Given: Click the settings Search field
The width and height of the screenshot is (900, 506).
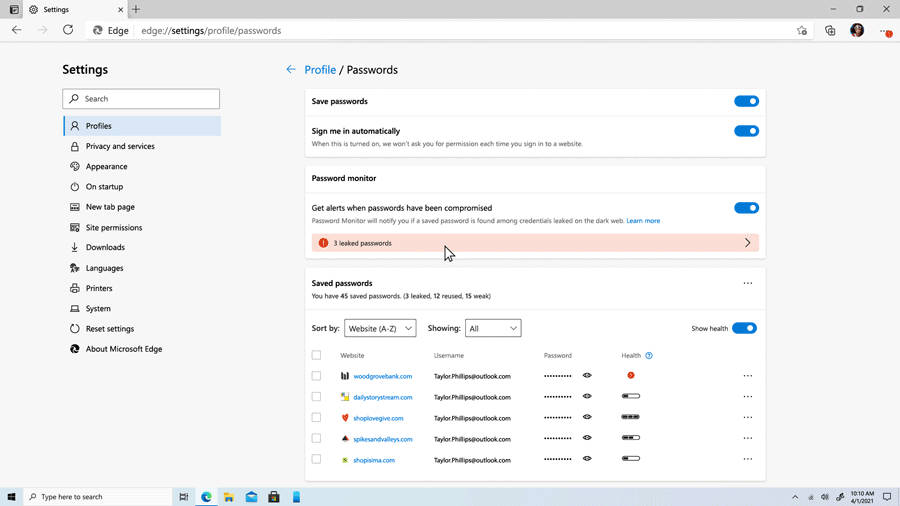Looking at the screenshot, I should tap(141, 99).
